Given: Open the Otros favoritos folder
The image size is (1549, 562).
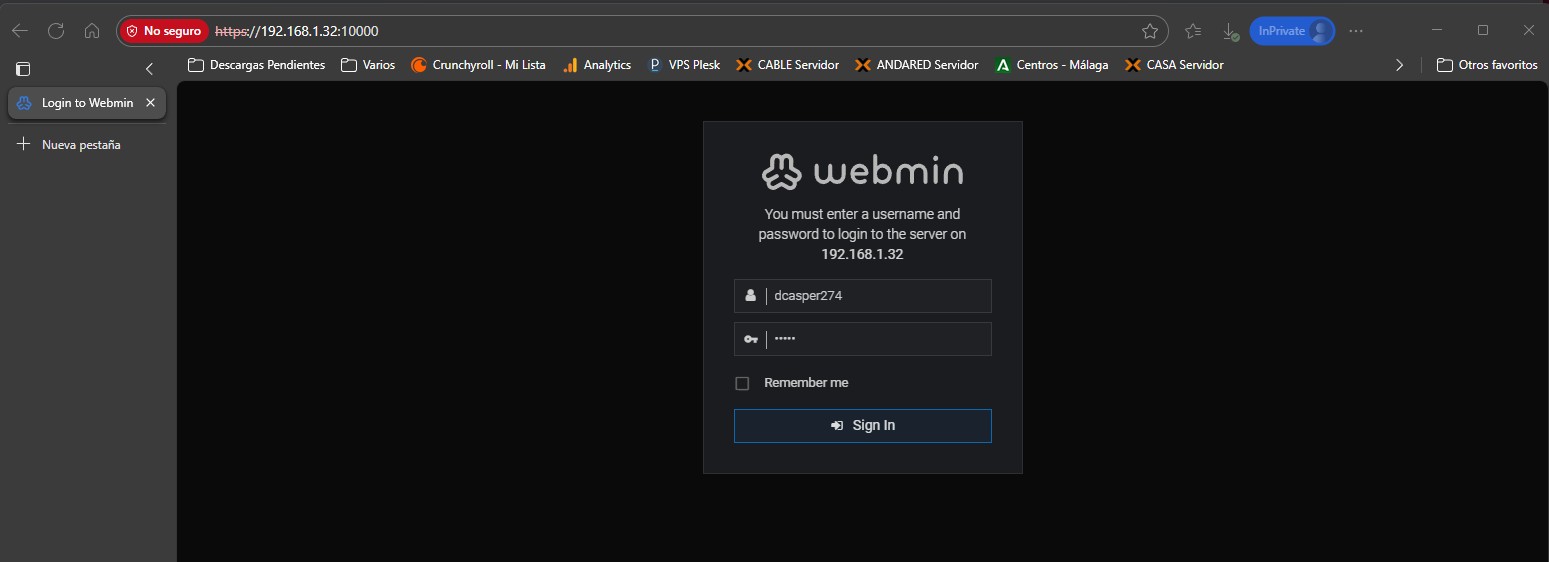Looking at the screenshot, I should [x=1486, y=65].
